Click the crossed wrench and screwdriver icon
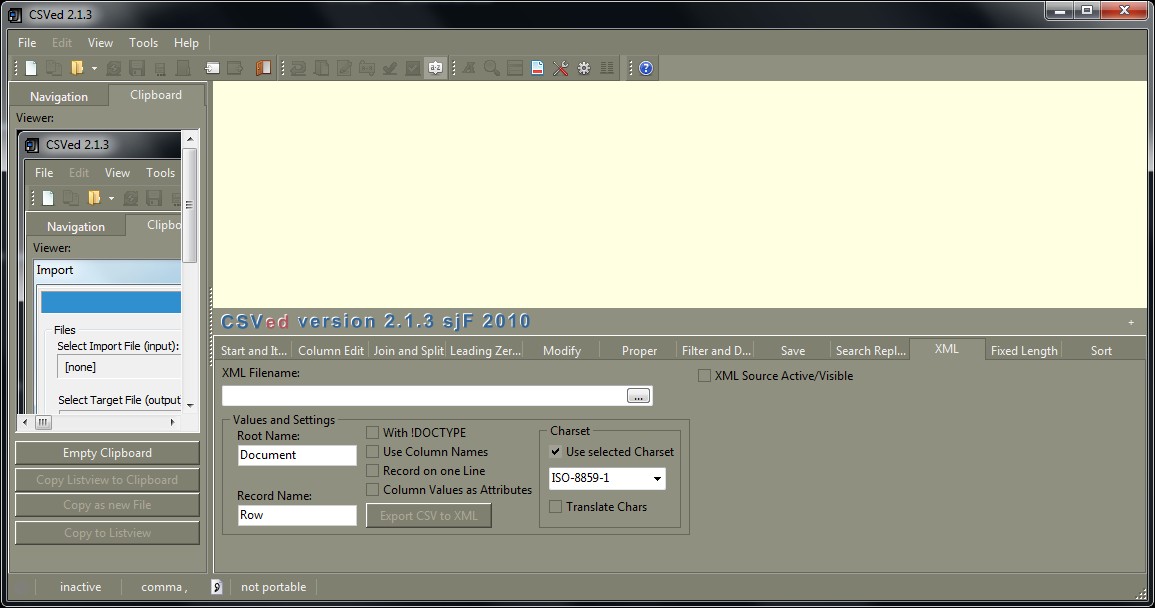This screenshot has height=608, width=1155. (x=561, y=69)
